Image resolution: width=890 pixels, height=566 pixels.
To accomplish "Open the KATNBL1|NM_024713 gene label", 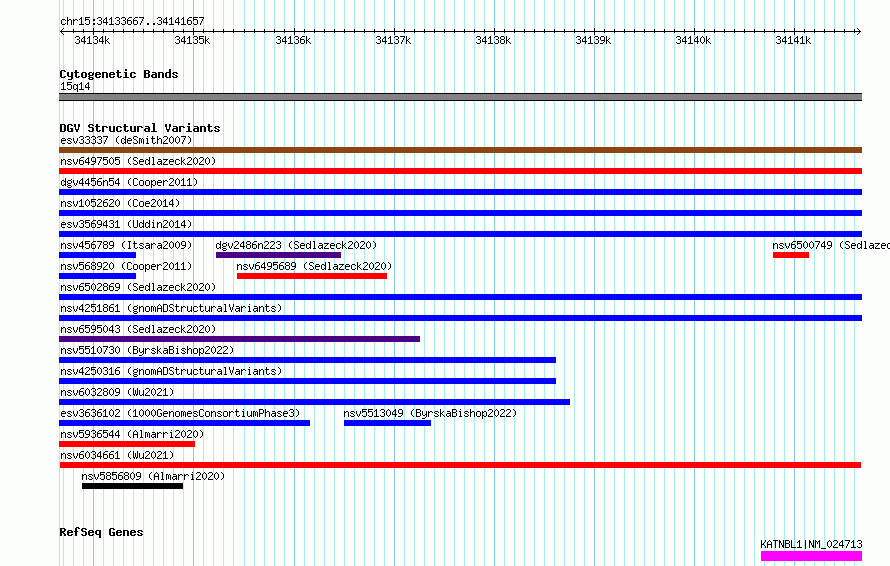I will pos(811,544).
